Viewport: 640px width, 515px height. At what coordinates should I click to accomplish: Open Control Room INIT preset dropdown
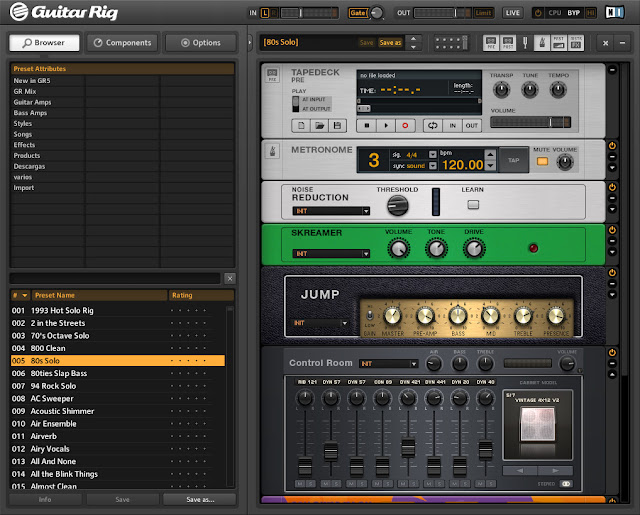[x=389, y=364]
